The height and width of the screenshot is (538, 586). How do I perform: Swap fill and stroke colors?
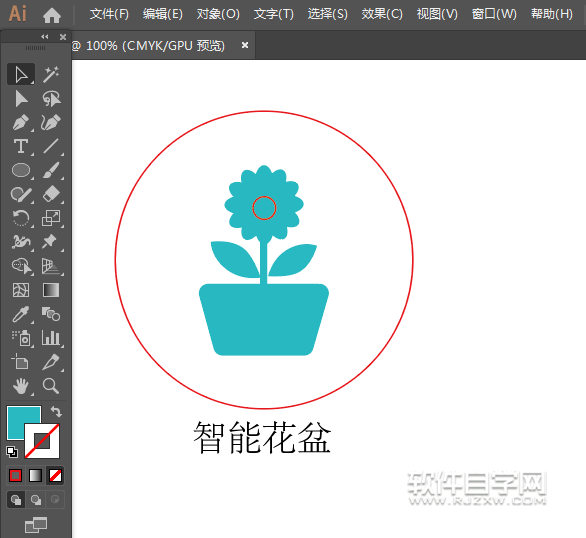pos(56,411)
